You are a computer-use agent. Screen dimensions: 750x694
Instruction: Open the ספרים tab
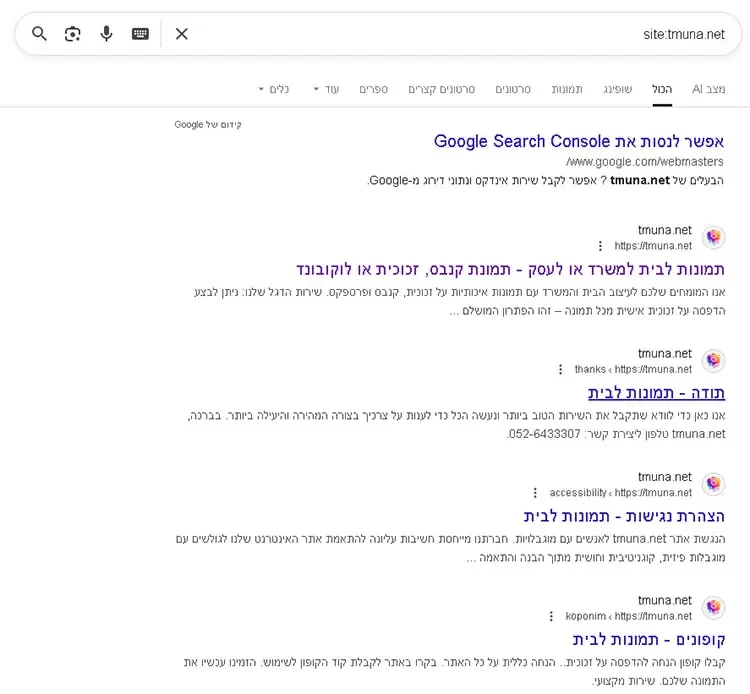pyautogui.click(x=374, y=89)
